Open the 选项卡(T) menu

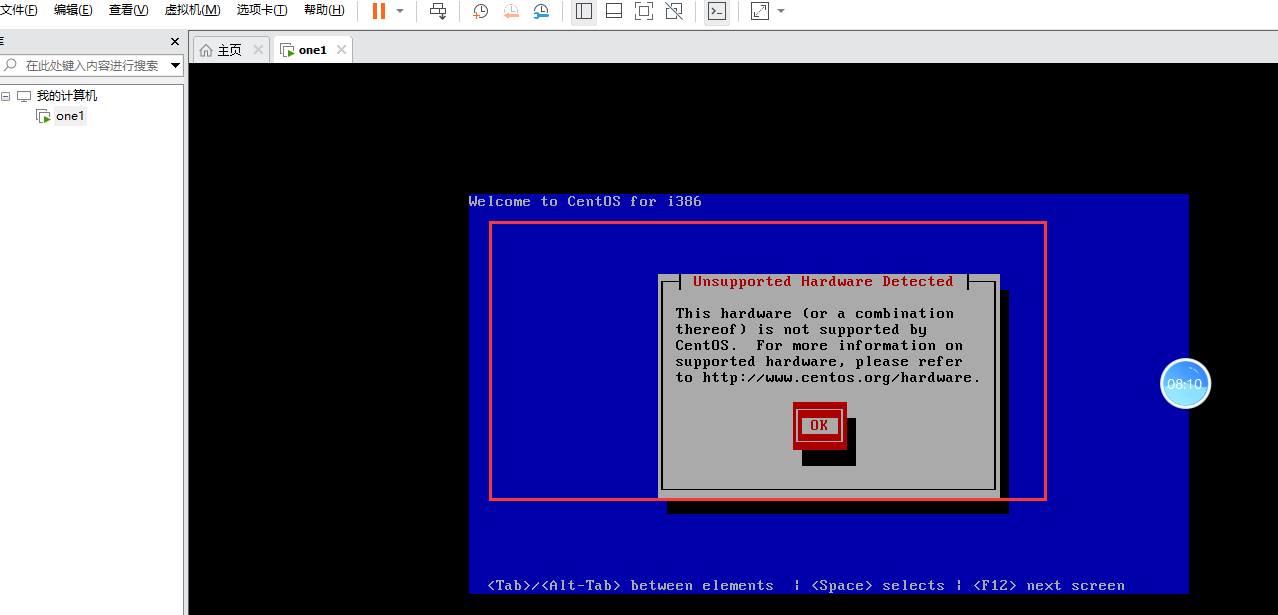(262, 10)
